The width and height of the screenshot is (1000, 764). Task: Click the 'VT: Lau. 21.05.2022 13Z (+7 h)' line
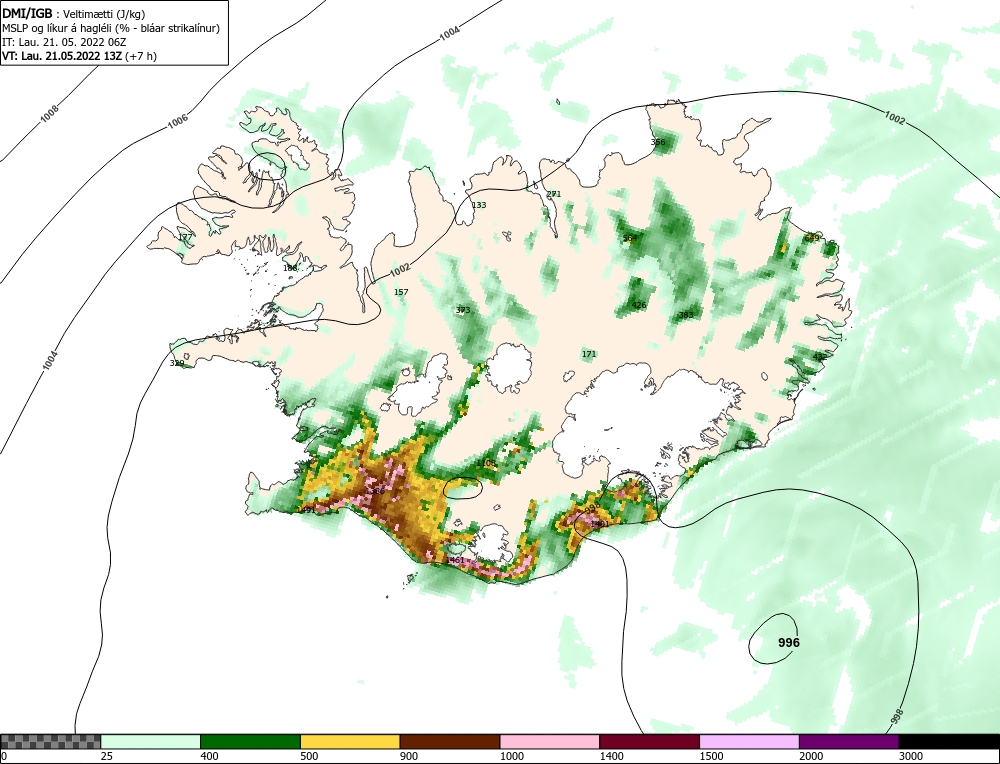79,55
